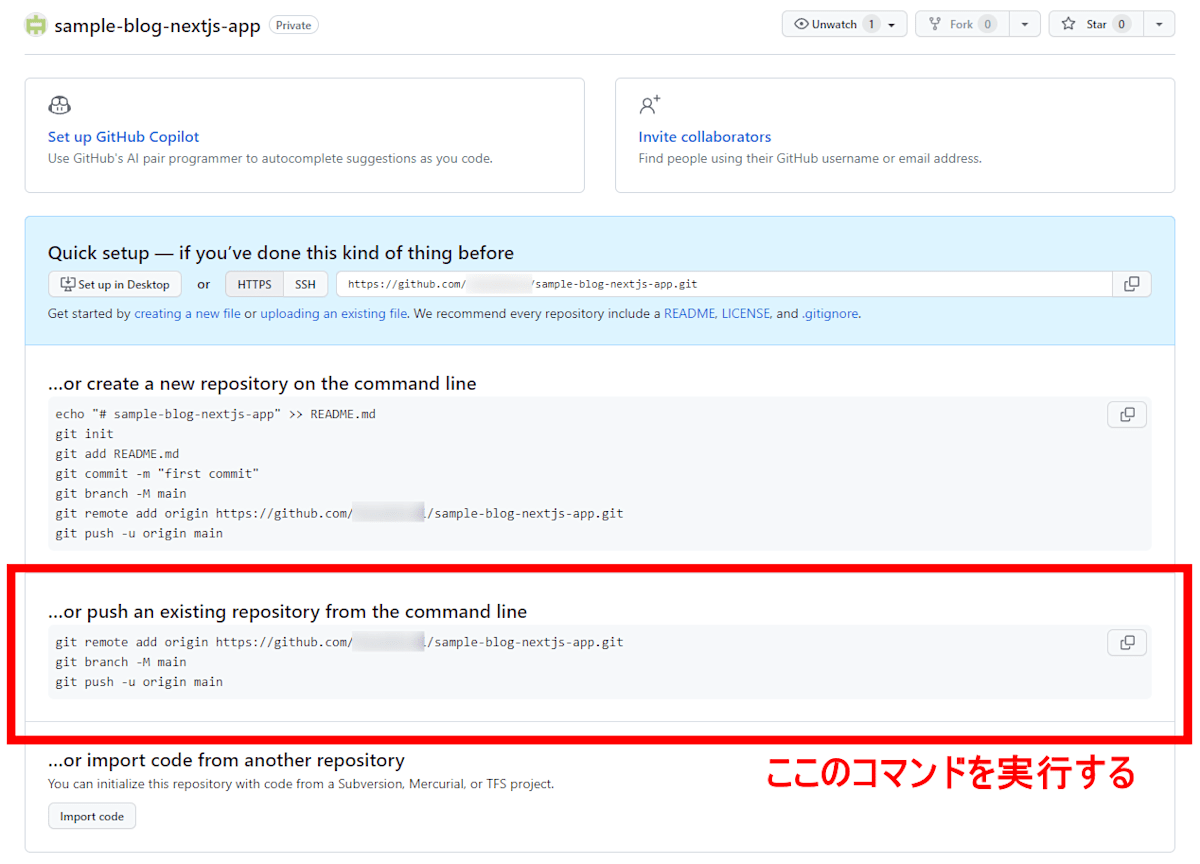Screen dimensions: 1200x864
Task: Click the Fork button
Action: coord(962,24)
